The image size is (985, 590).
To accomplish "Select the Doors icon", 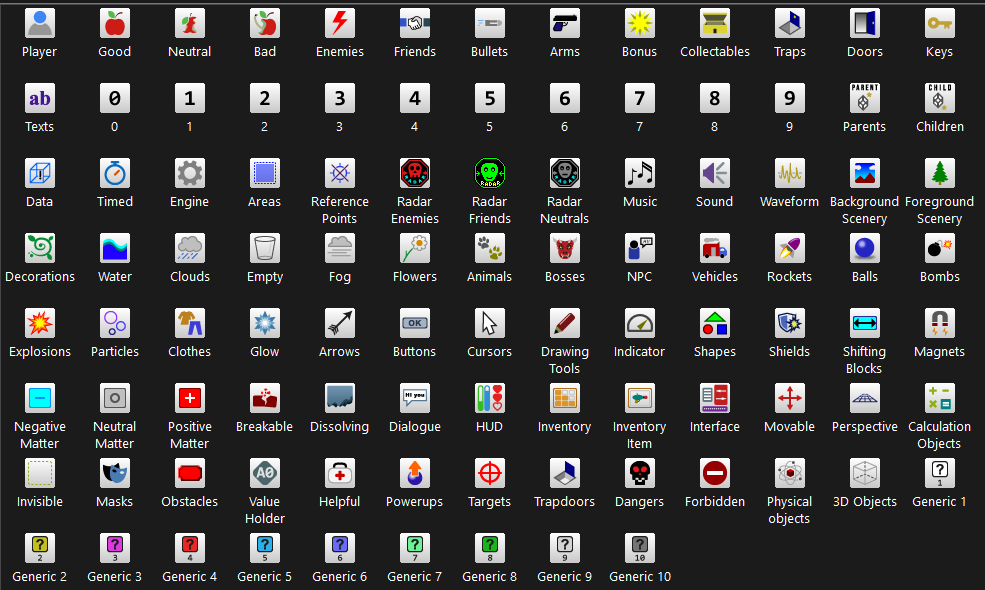I will (865, 24).
